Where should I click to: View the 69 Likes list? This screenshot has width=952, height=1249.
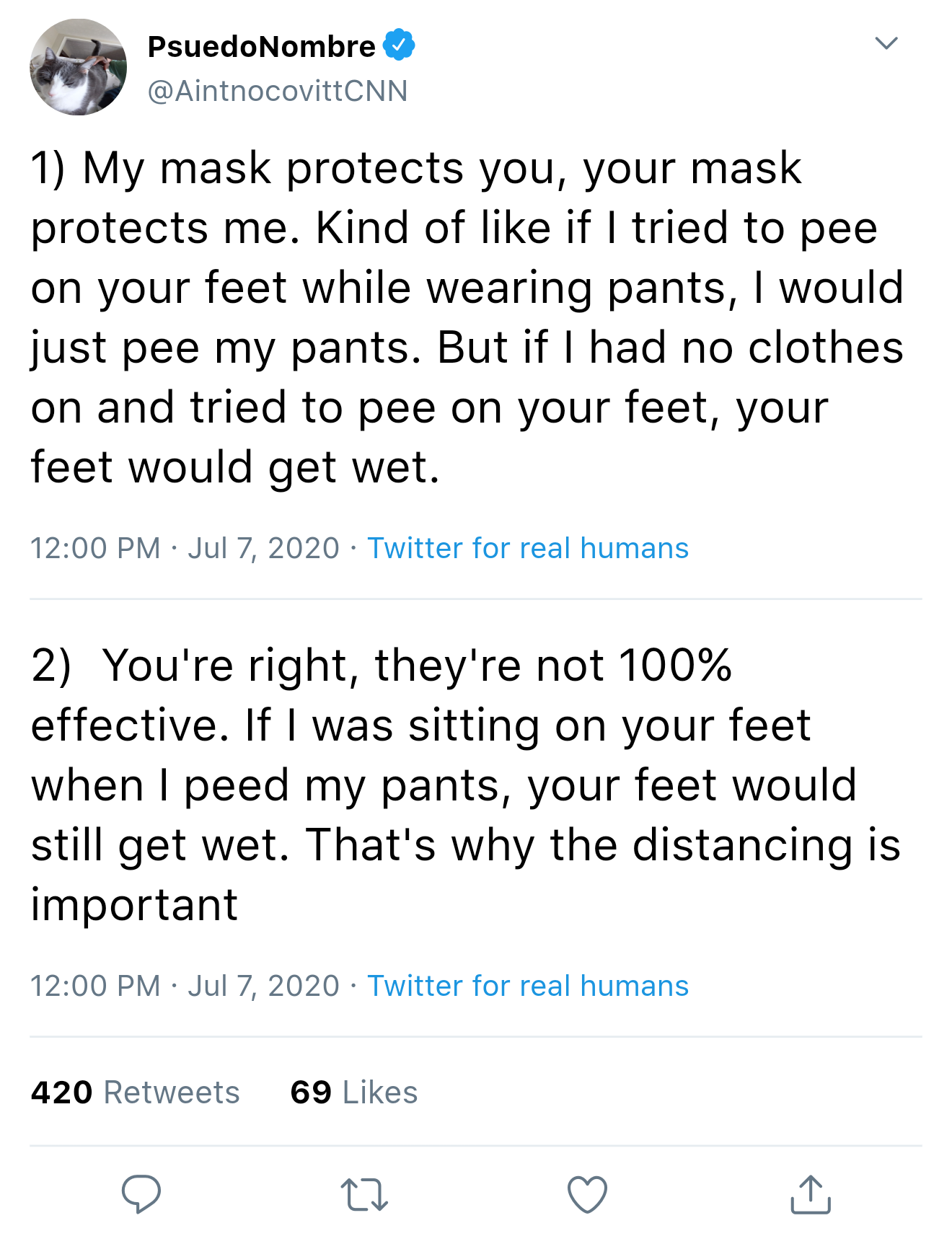[x=353, y=1092]
